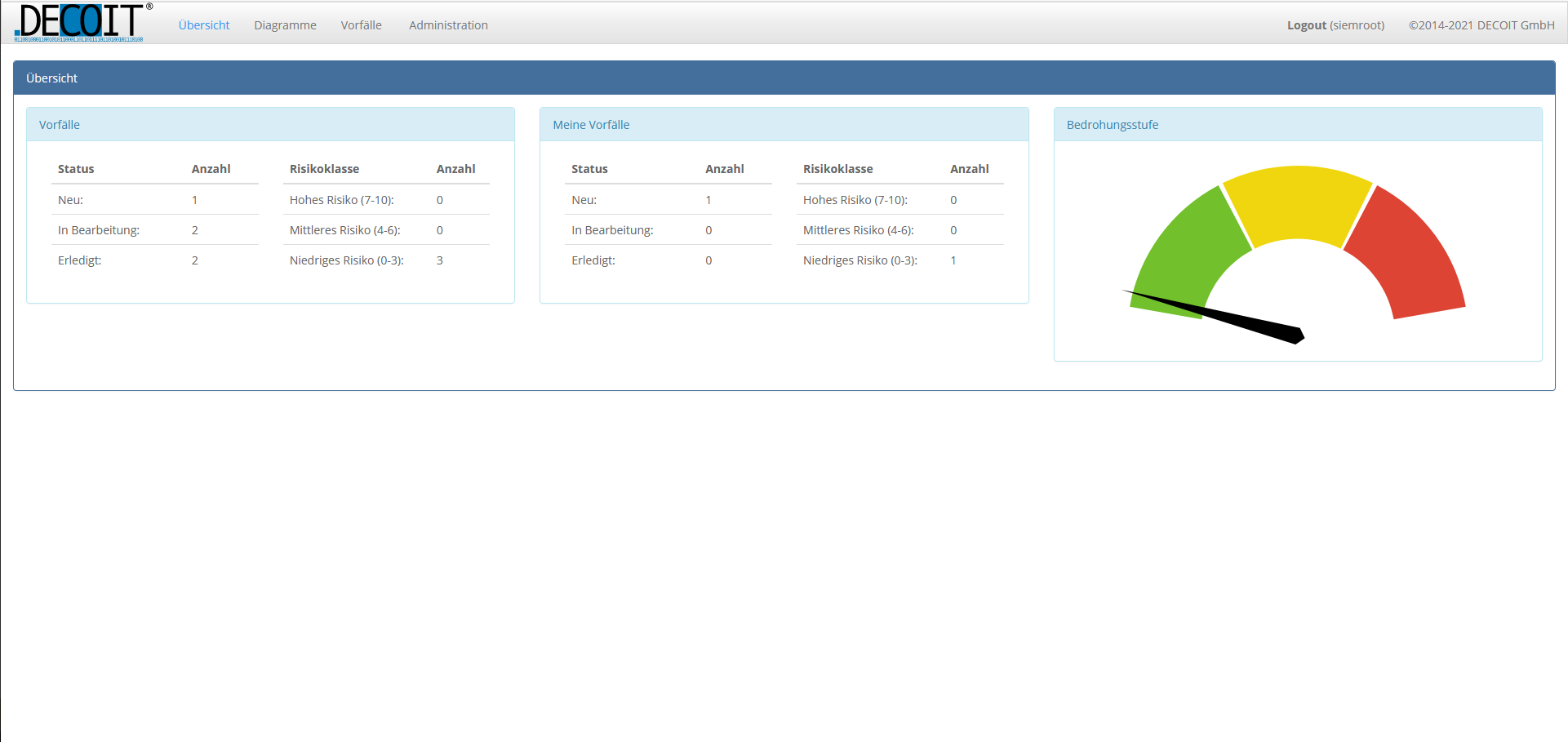Click Risikoklasse header in Vorfälle panel

coord(324,169)
